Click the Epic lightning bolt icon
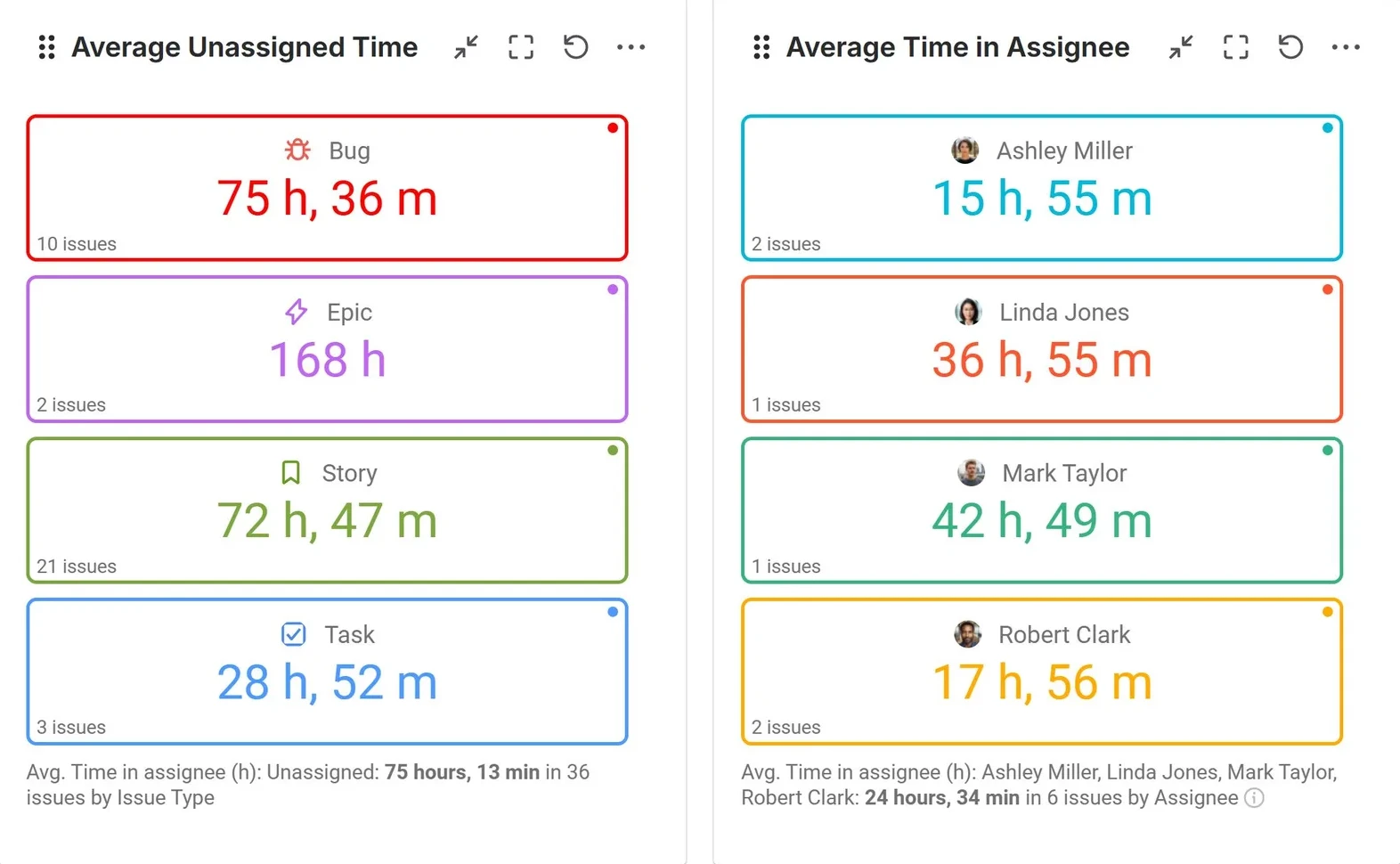Screen dimensions: 1400x864 [297, 312]
